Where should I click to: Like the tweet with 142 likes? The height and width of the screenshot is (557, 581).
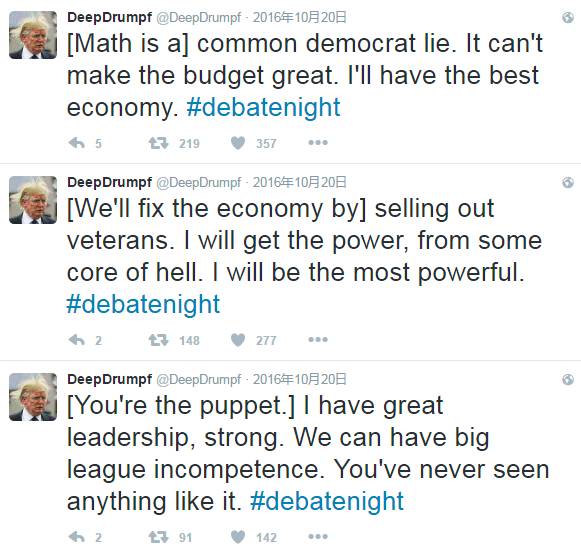coord(238,537)
